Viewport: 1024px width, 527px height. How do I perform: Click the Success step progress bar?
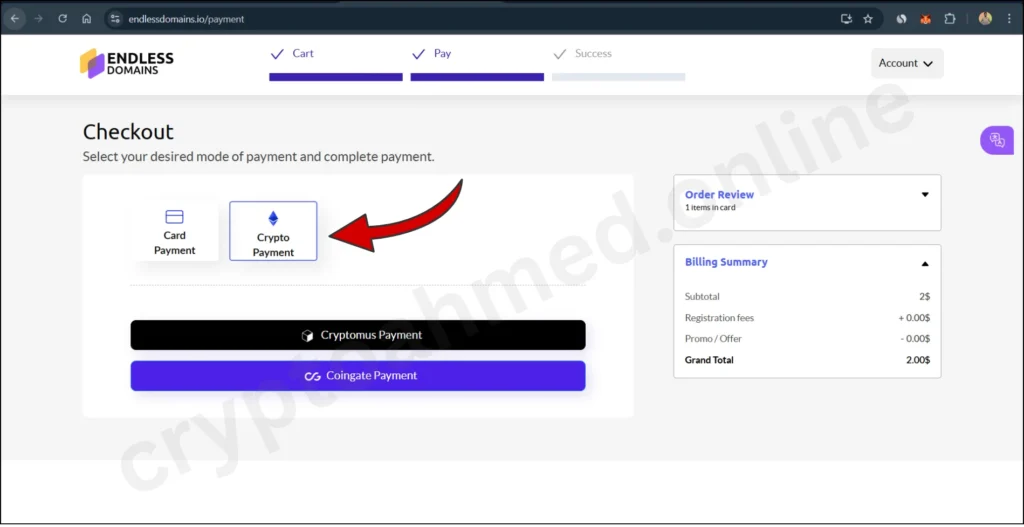[618, 76]
